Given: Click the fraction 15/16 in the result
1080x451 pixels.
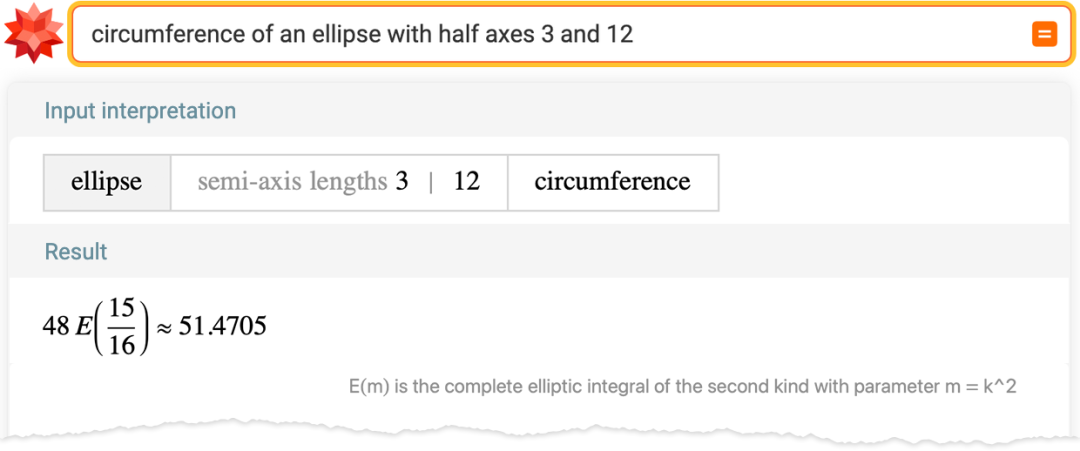Looking at the screenshot, I should pyautogui.click(x=122, y=327).
